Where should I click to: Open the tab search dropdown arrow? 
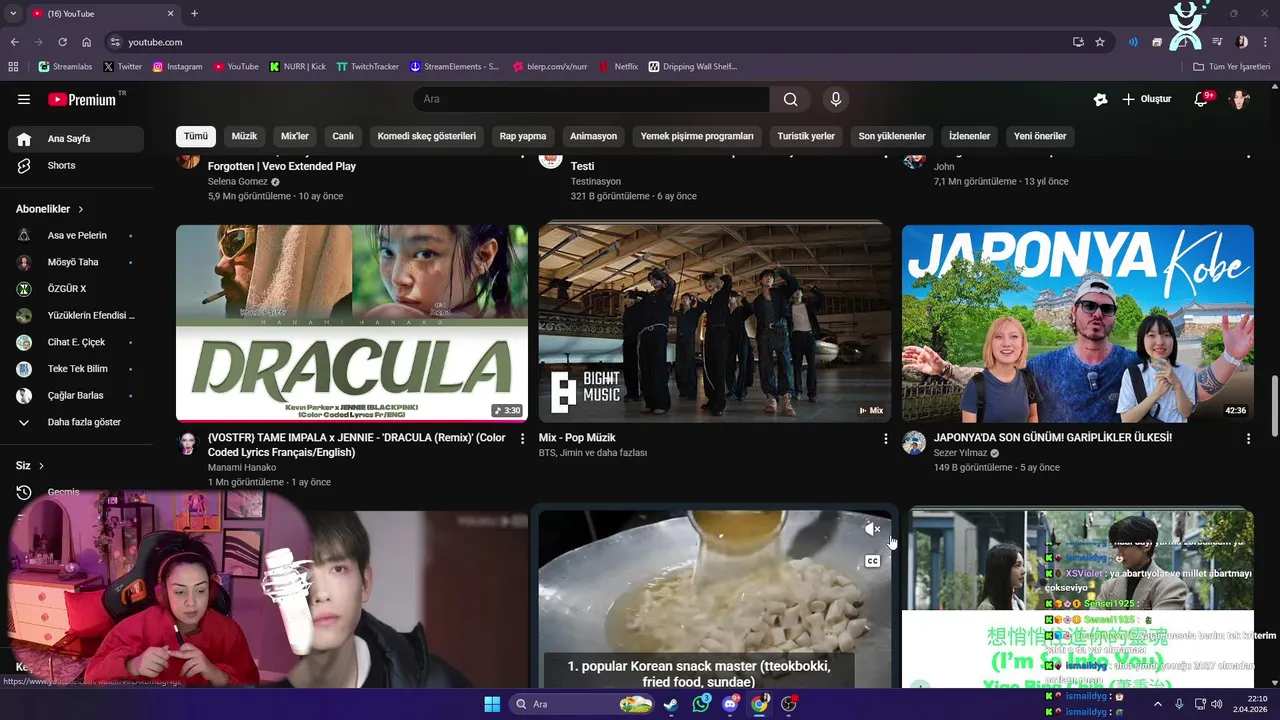pos(13,13)
